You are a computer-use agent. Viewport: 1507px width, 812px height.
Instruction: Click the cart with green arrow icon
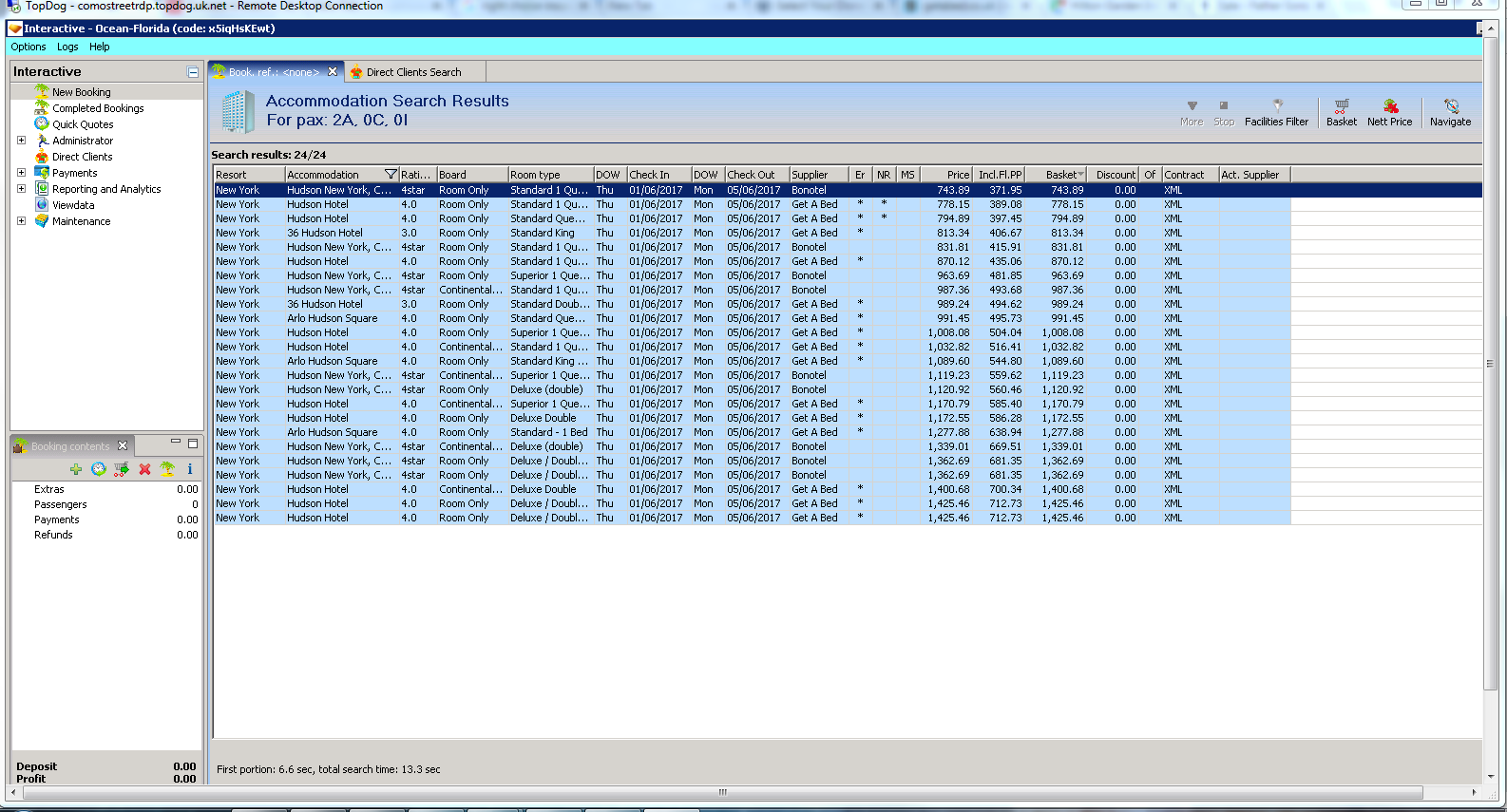[122, 469]
